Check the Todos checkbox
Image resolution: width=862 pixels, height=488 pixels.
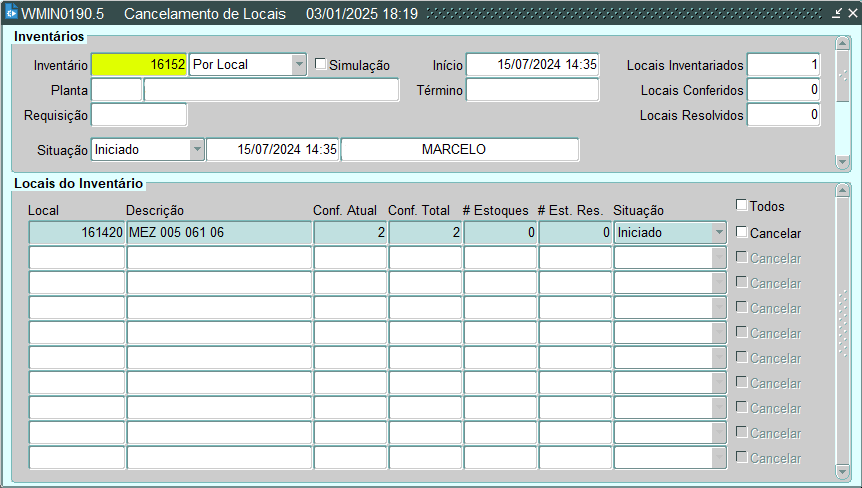pyautogui.click(x=742, y=205)
